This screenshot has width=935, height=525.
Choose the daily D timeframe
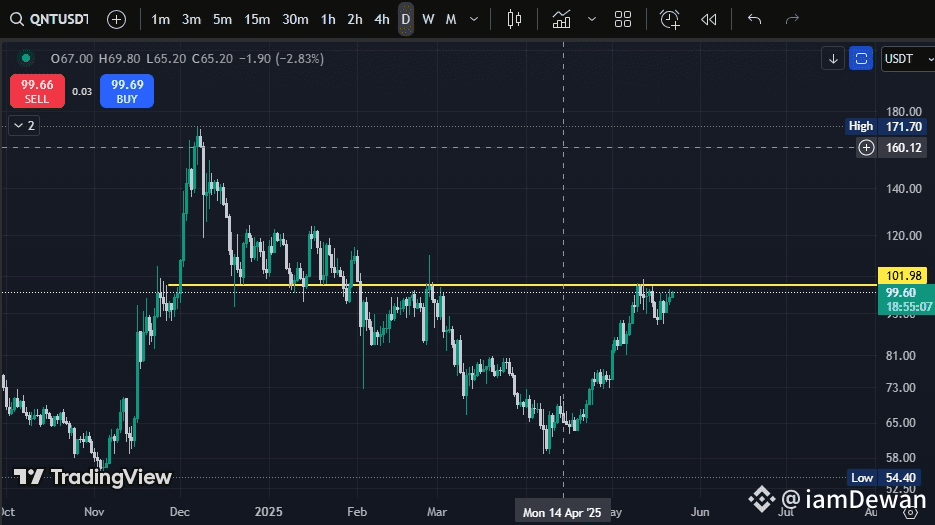pyautogui.click(x=406, y=20)
